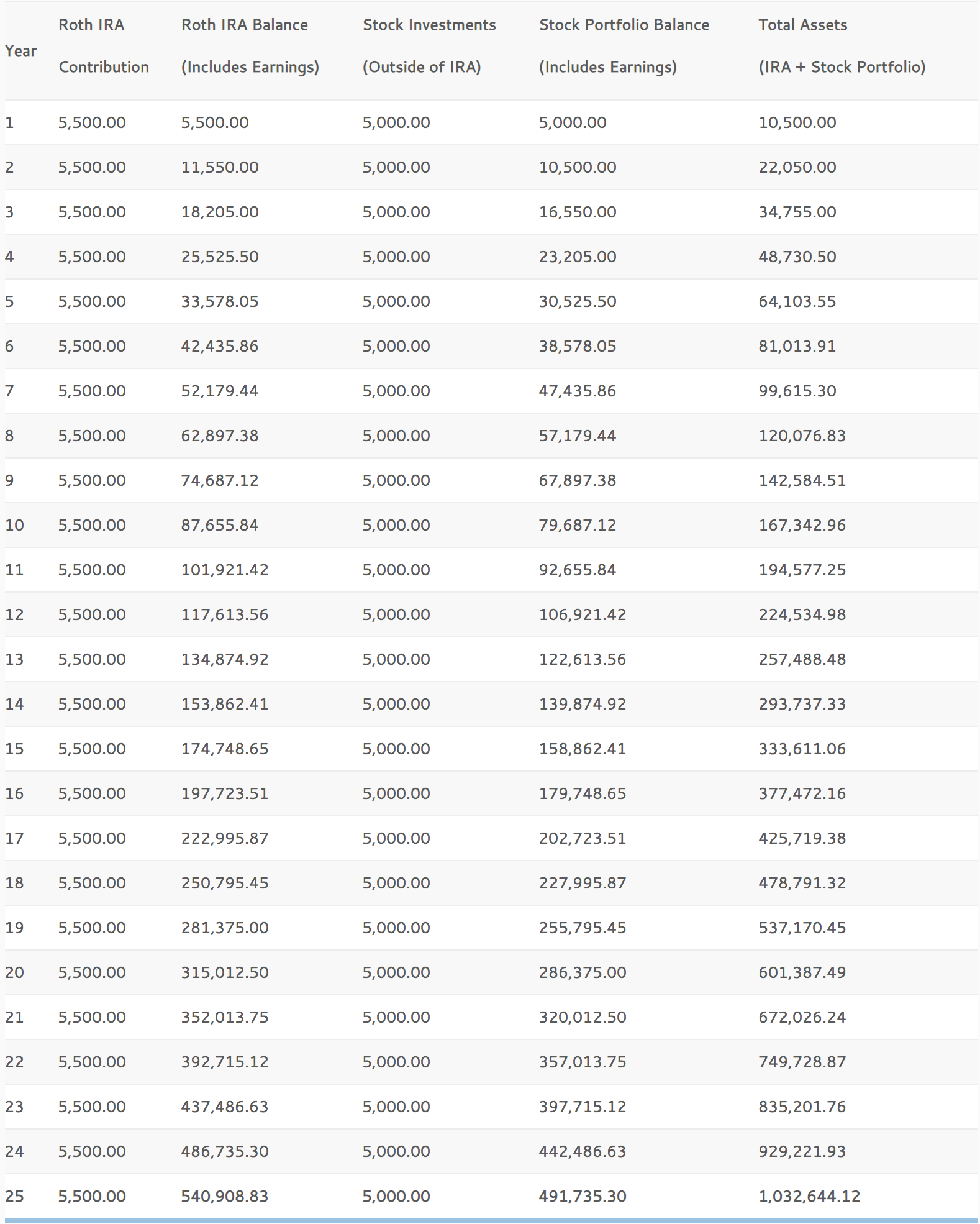Select the cell 333,611.06
980x1224 pixels.
click(802, 749)
